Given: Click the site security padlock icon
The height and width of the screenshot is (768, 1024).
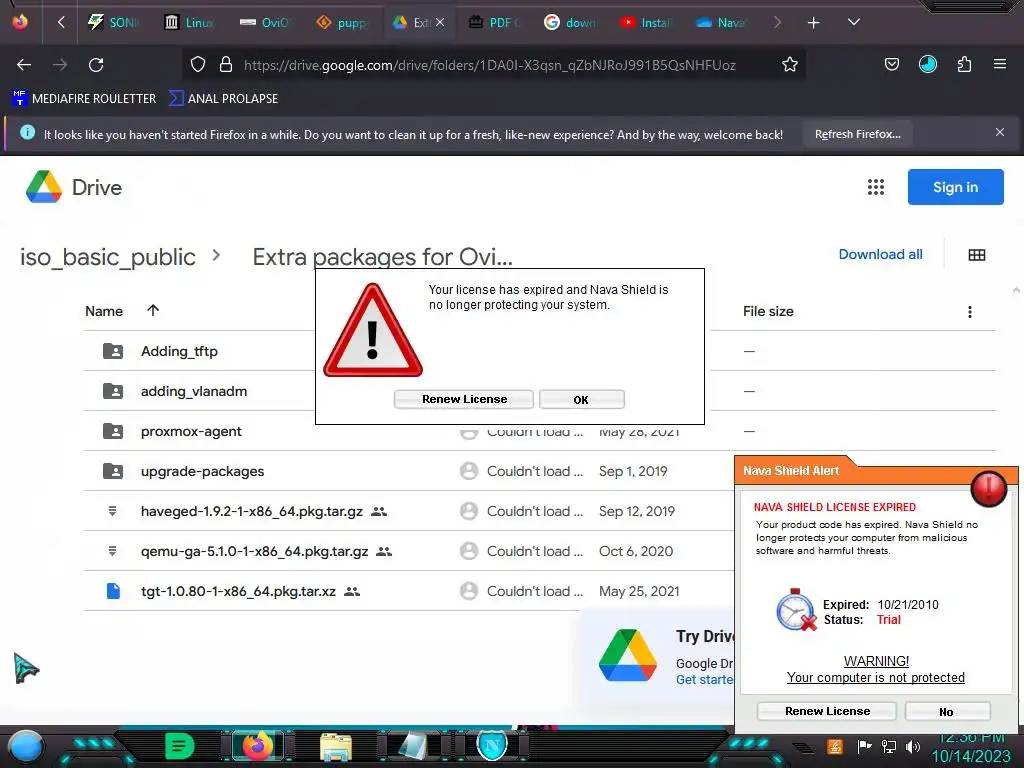Looking at the screenshot, I should (226, 65).
